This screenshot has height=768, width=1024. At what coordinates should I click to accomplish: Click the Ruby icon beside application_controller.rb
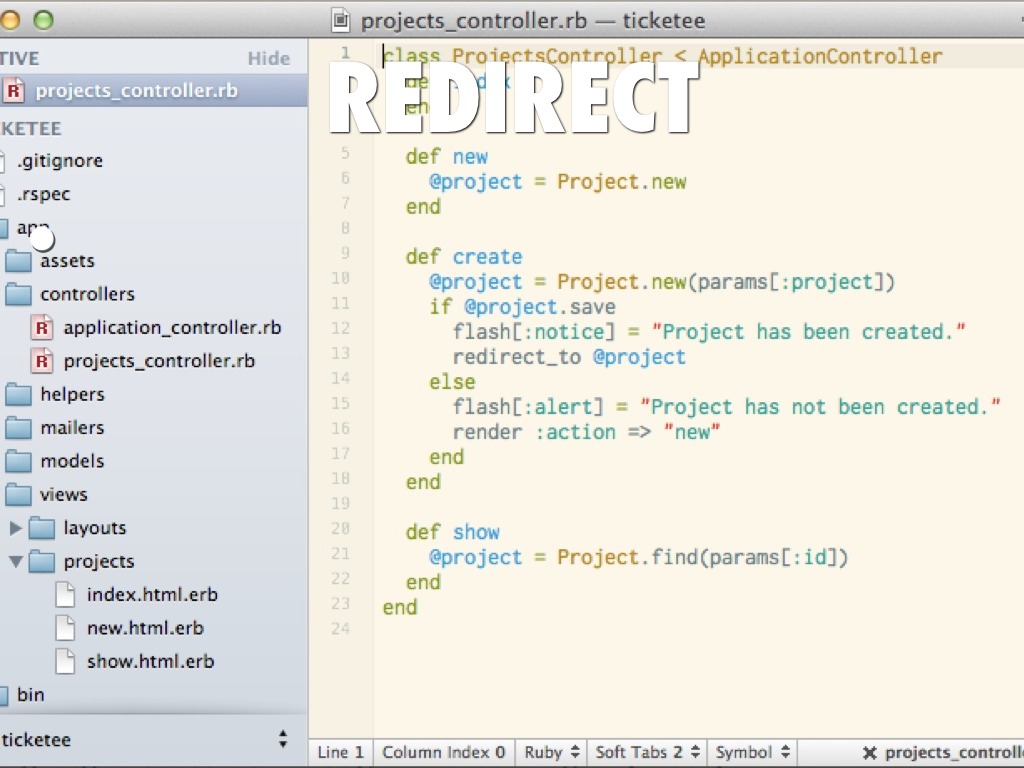[x=42, y=328]
